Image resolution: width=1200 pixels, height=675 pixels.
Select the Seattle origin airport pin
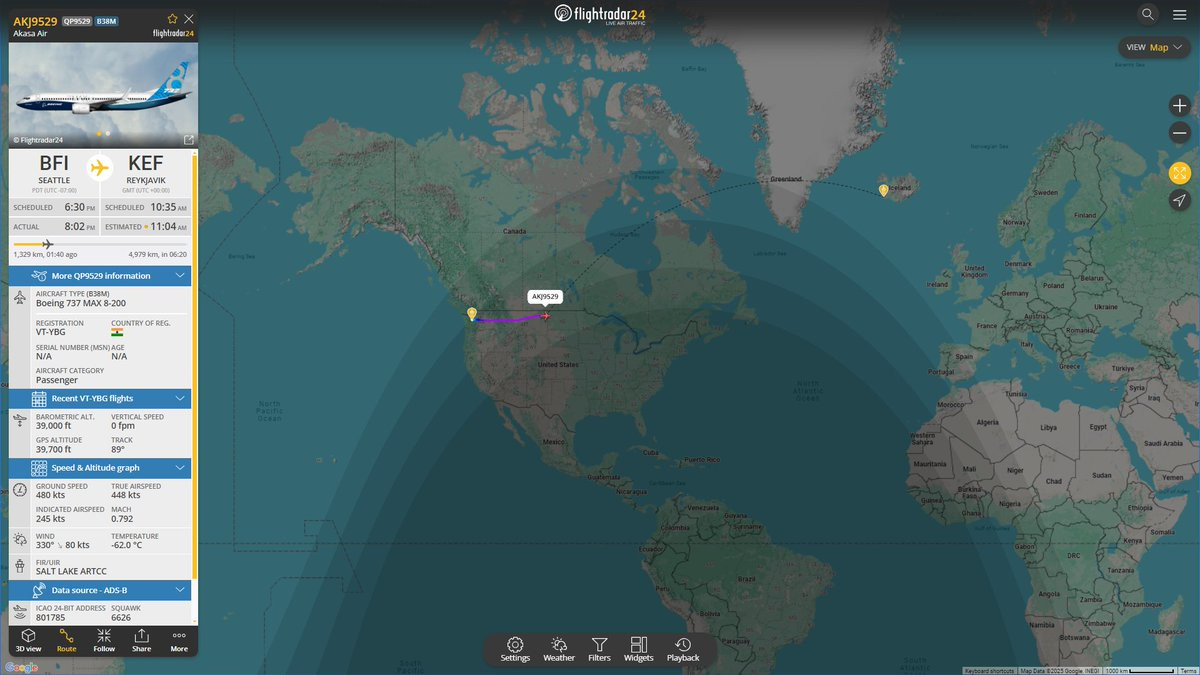(472, 314)
